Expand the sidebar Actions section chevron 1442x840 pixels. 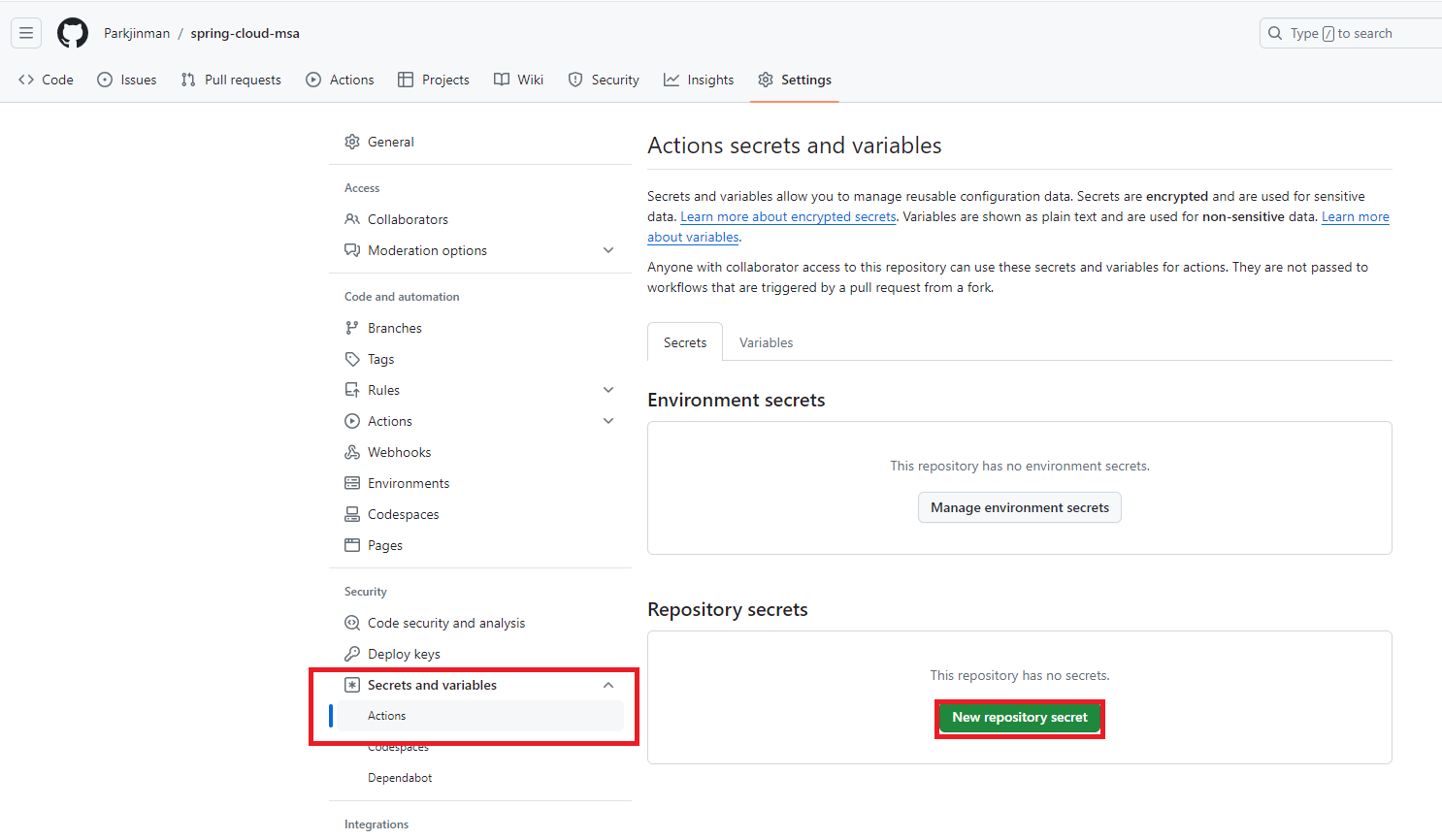click(x=608, y=421)
